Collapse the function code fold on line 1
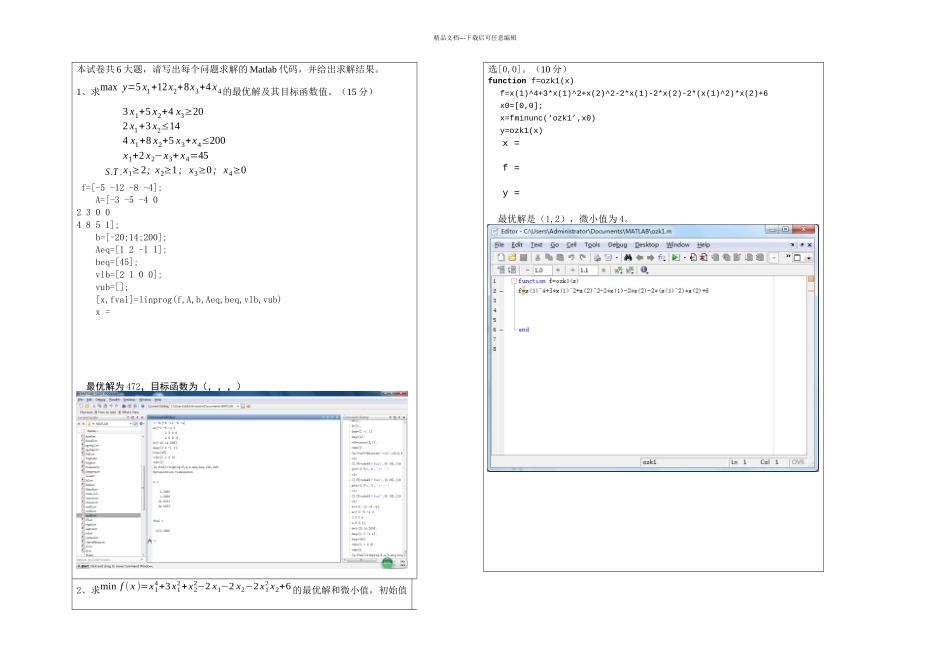950x672 pixels. tap(513, 281)
